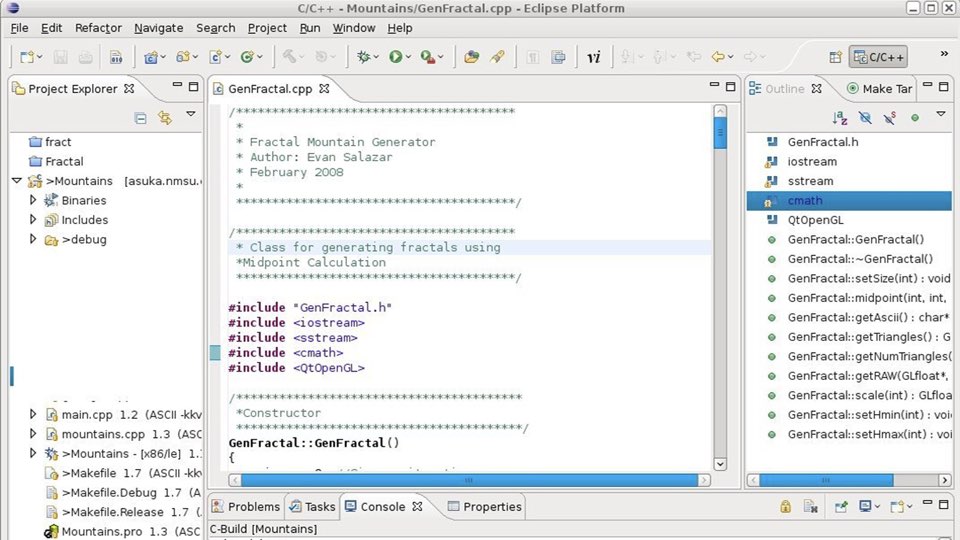Click the Display Selected Console icon
The height and width of the screenshot is (540, 960).
[865, 506]
